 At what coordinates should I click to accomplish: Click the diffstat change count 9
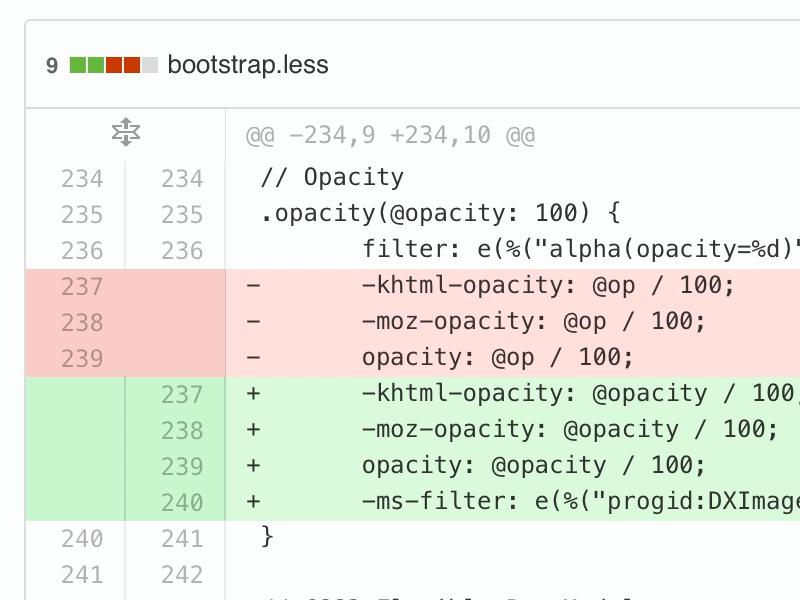[52, 67]
